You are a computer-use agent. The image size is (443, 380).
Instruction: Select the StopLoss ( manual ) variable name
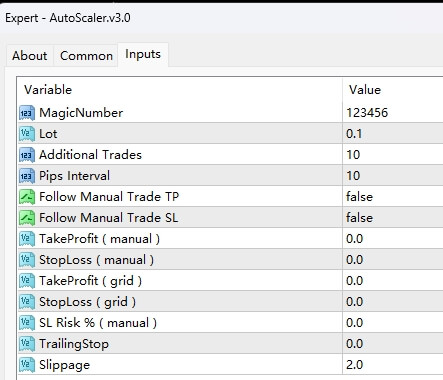click(96, 260)
